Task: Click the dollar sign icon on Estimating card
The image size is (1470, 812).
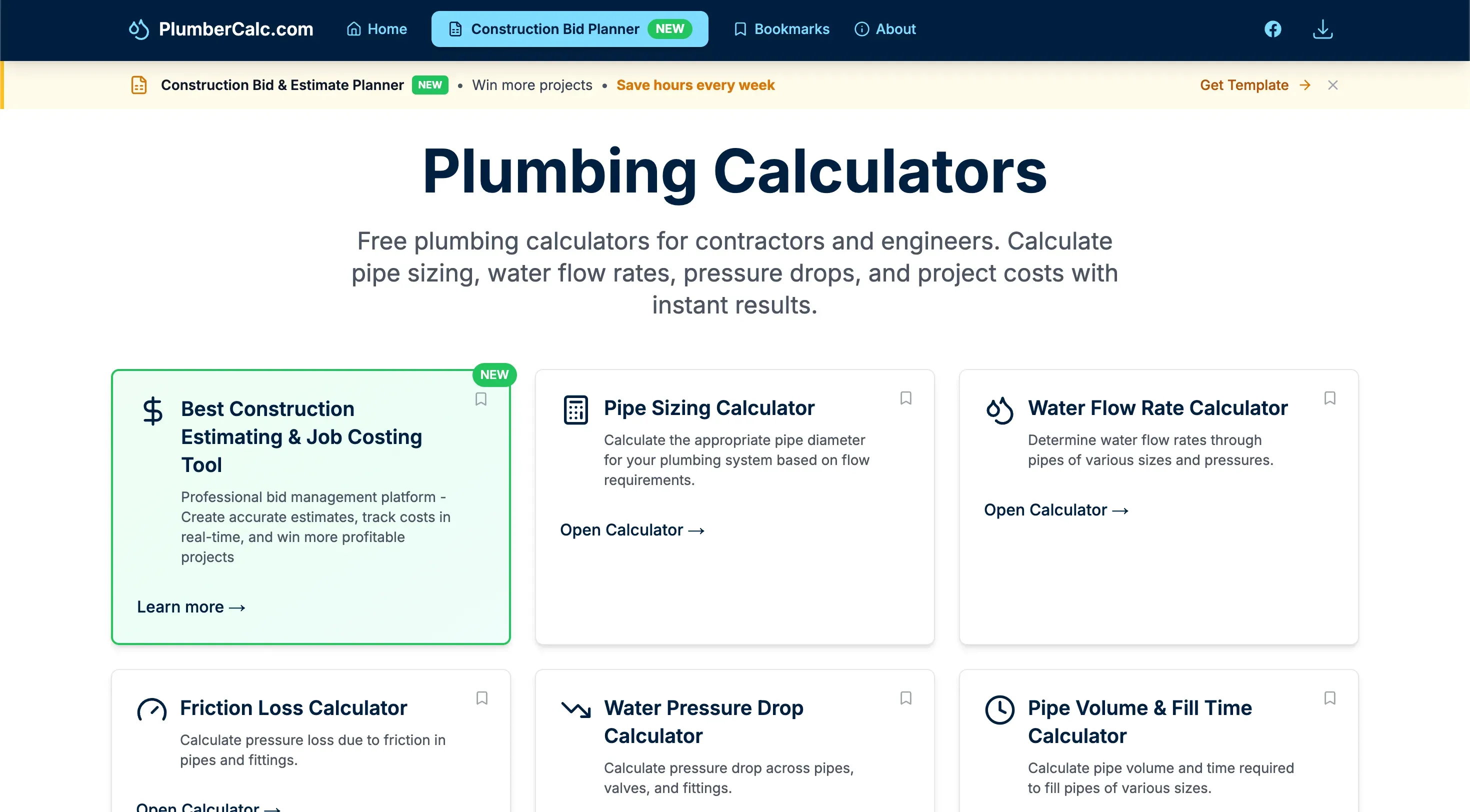Action: click(153, 411)
